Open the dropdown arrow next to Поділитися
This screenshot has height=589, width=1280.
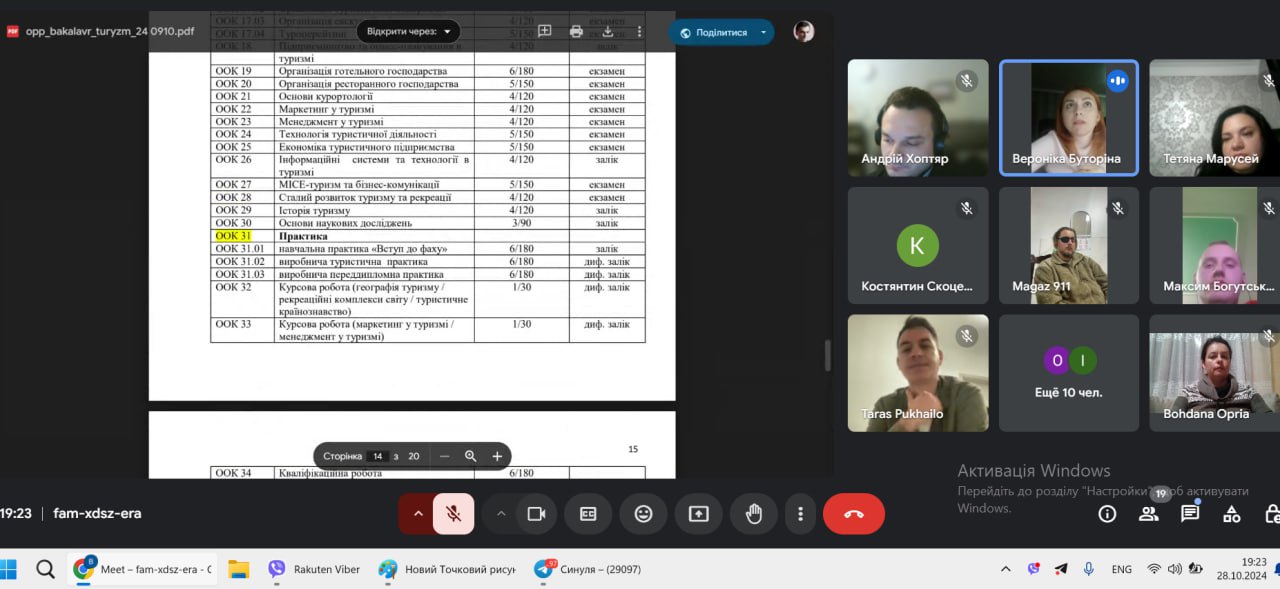(763, 32)
